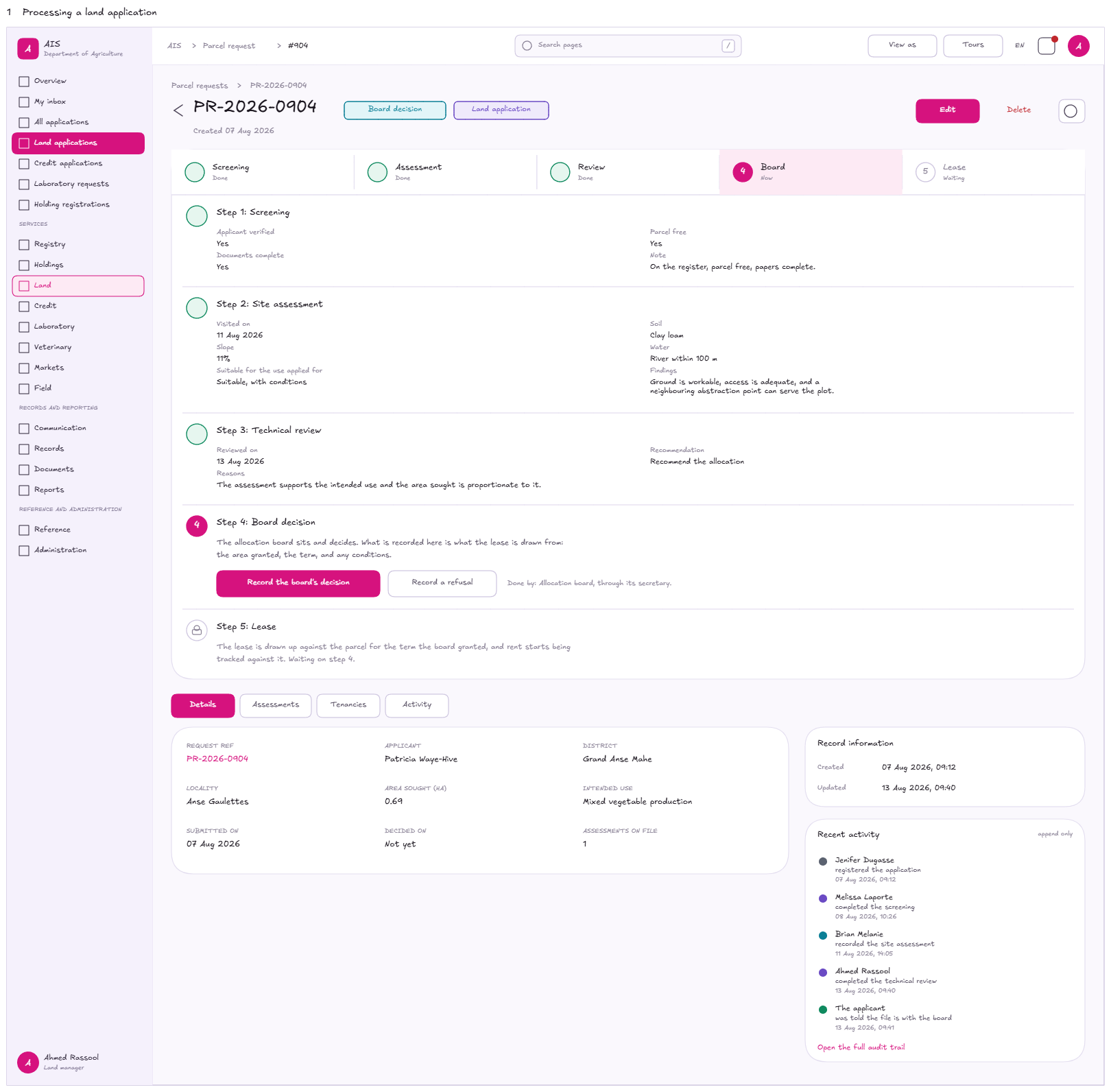
Task: Click Ahmed Rassool avatar at sidebar bottom
Action: [28, 1062]
